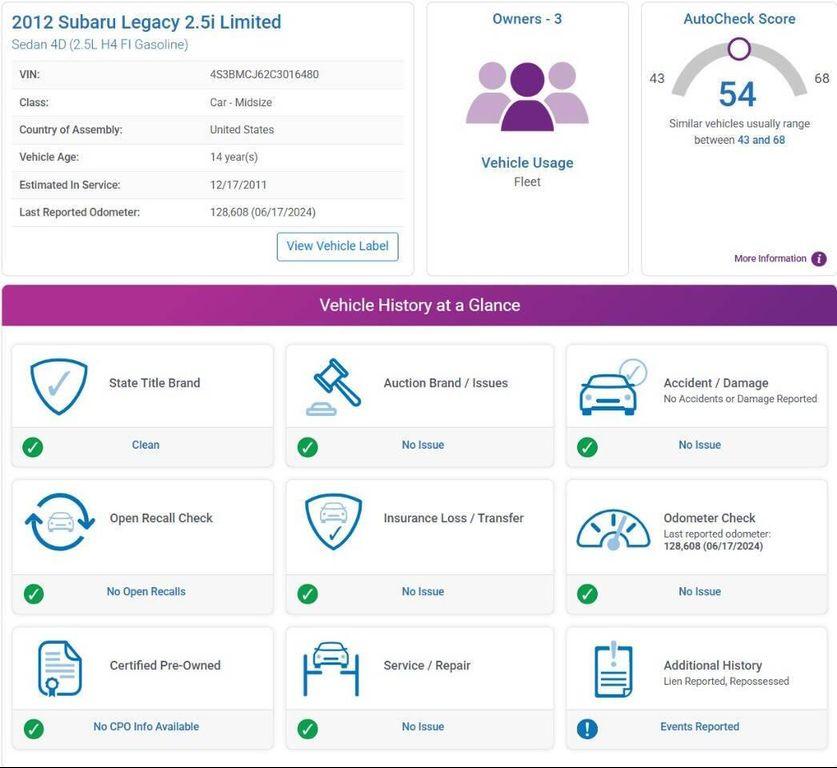Open the No CPO Info Available link
This screenshot has height=768, width=837.
pyautogui.click(x=146, y=726)
